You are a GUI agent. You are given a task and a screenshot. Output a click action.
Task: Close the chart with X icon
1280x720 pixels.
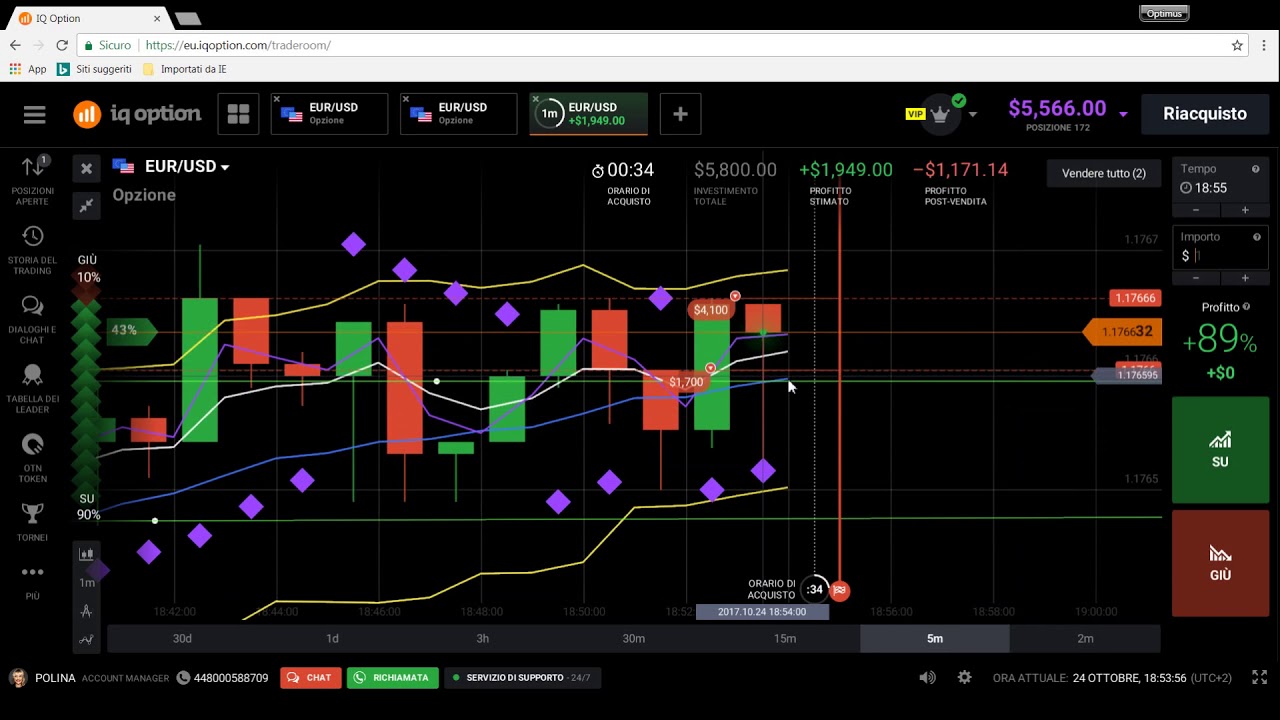click(x=86, y=169)
